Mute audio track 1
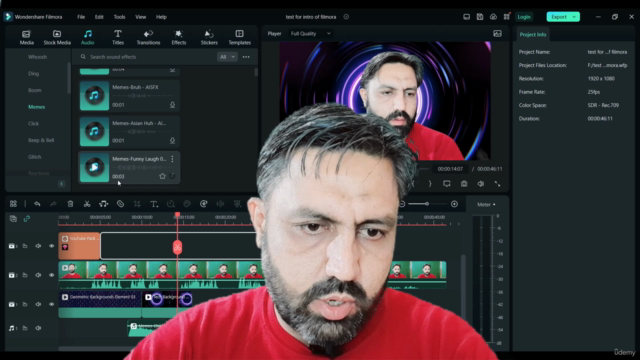Viewport: 640px width, 360px height. 38,328
